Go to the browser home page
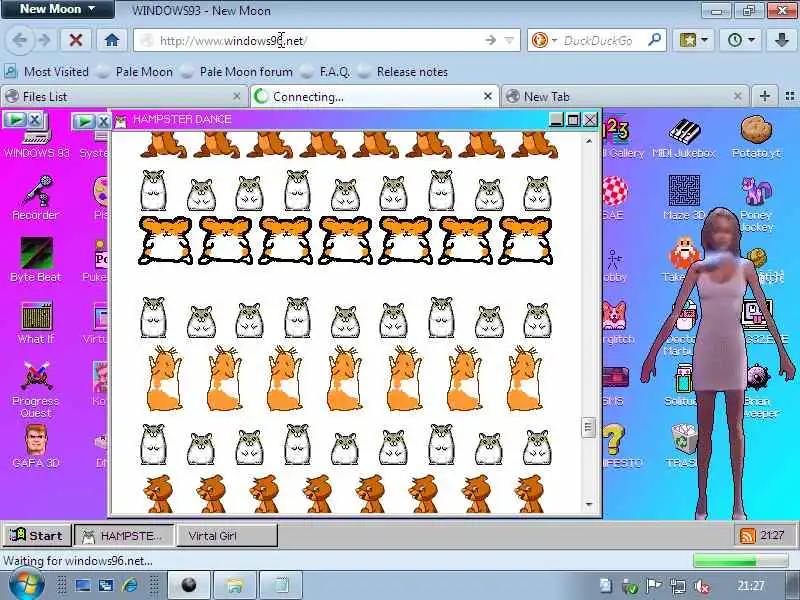The height and width of the screenshot is (600, 800). (112, 40)
